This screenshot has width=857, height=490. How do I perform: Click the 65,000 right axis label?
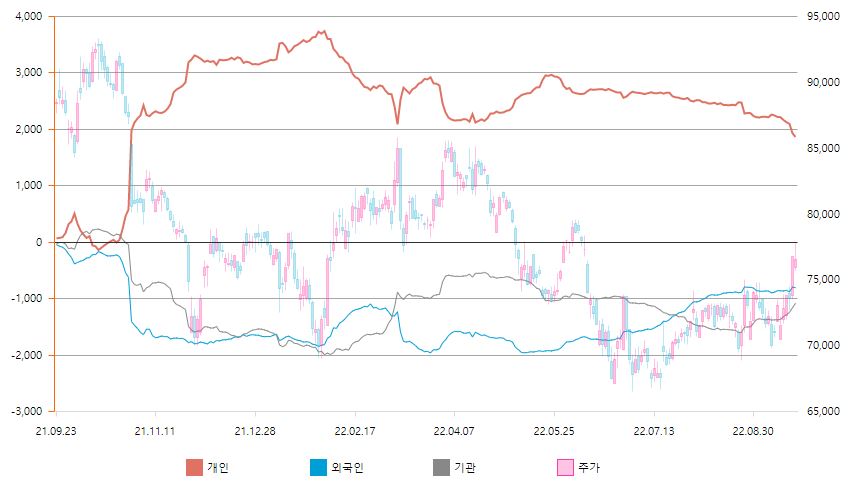[x=821, y=411]
